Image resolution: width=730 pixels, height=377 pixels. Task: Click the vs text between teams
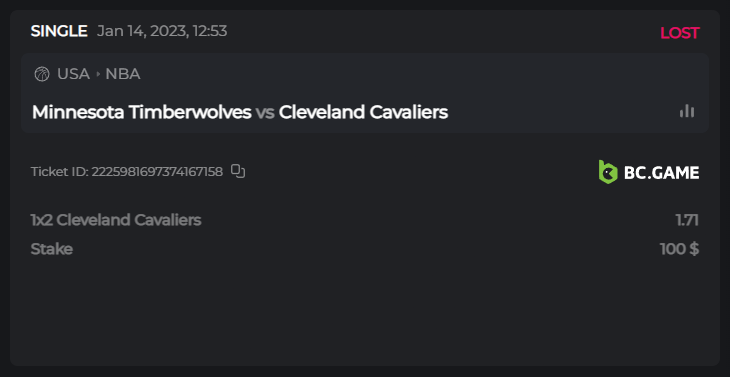pos(265,113)
